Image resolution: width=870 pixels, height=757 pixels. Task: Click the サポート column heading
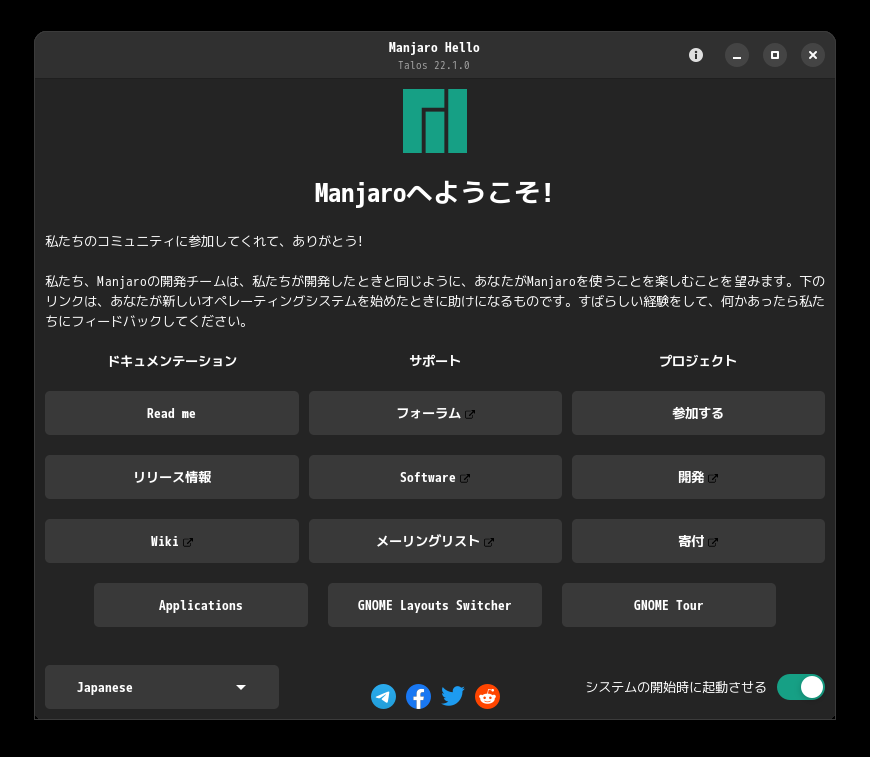[x=435, y=361]
